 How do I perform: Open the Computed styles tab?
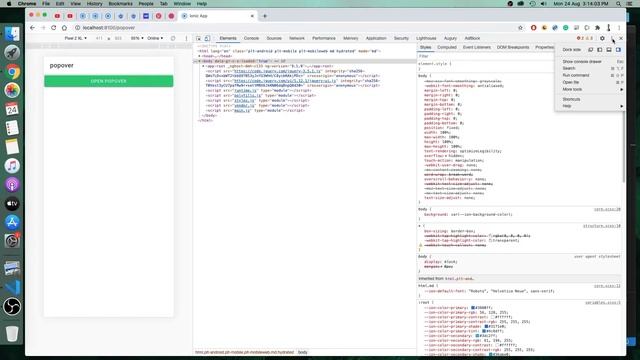click(x=447, y=48)
